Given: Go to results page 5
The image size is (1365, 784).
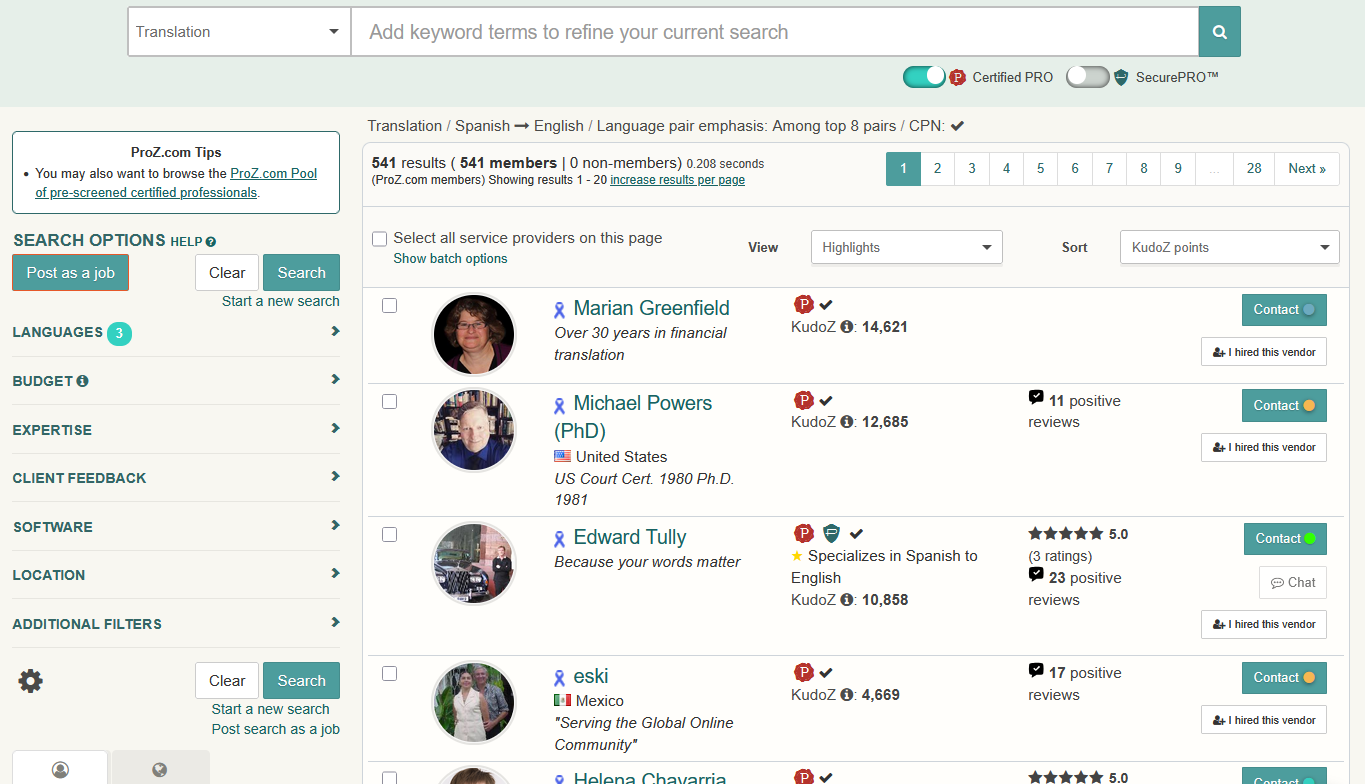Looking at the screenshot, I should [x=1040, y=169].
